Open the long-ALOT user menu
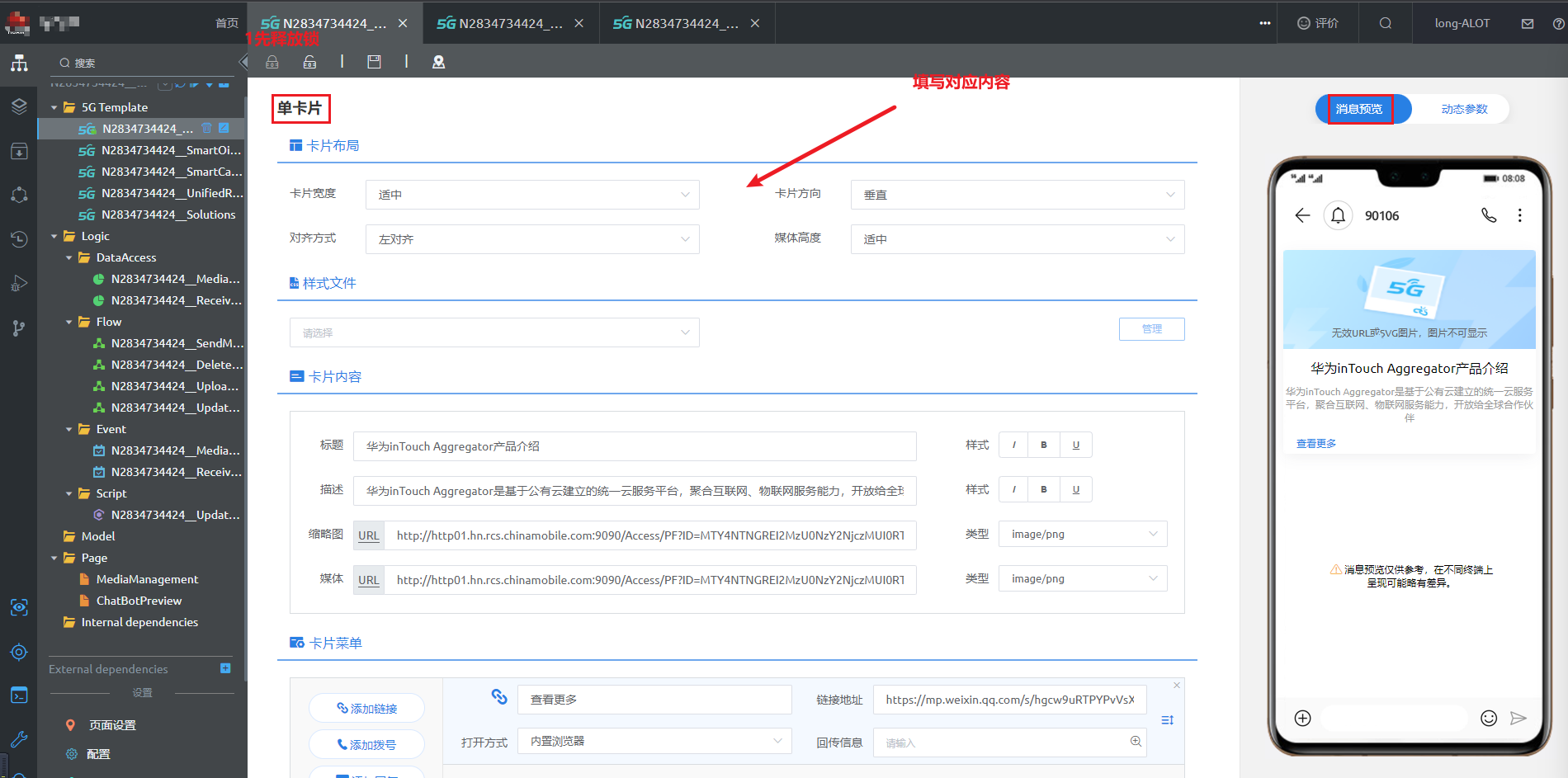The height and width of the screenshot is (778, 1568). (x=1462, y=23)
